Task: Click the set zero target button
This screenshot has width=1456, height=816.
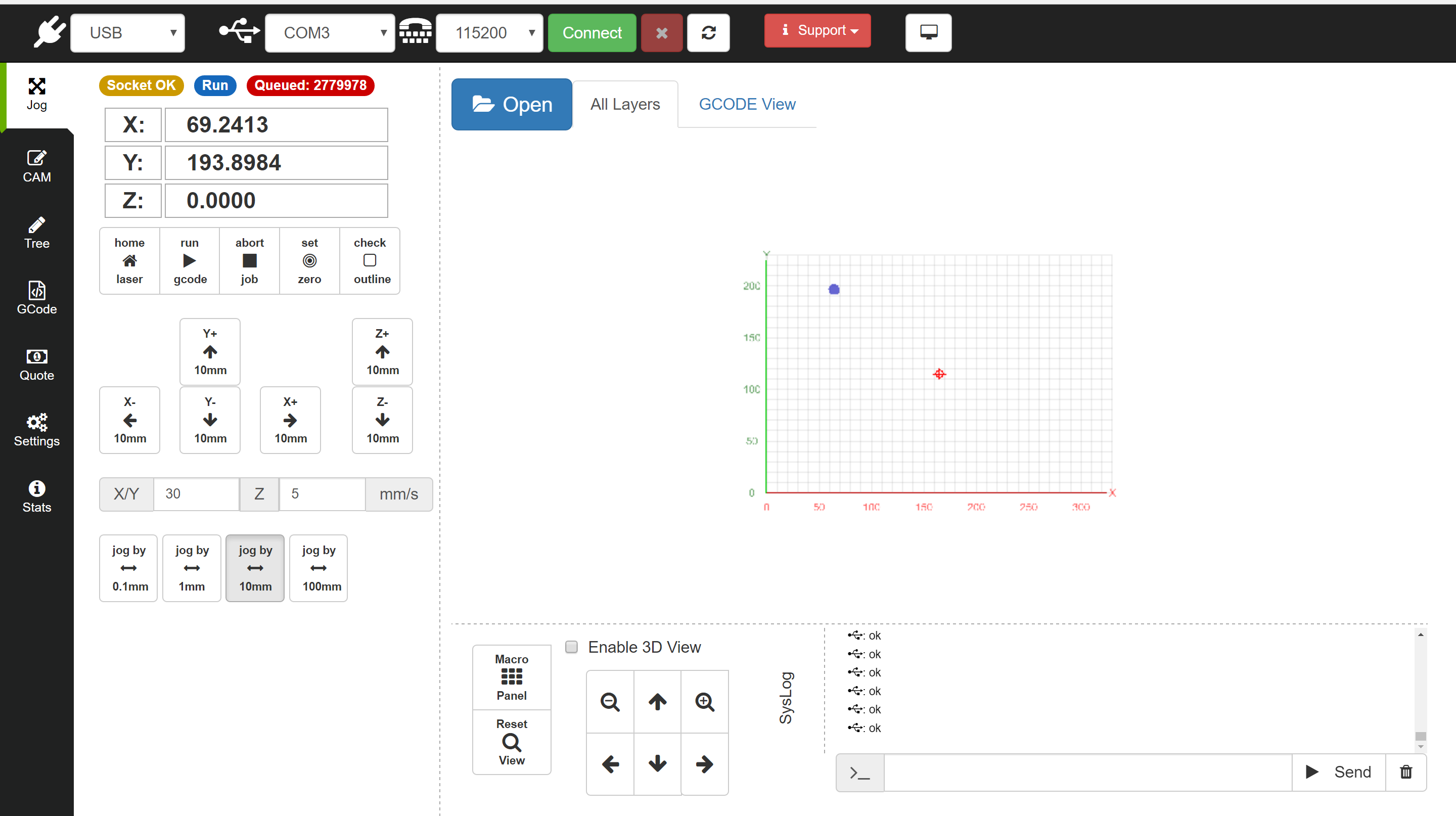Action: pos(309,261)
